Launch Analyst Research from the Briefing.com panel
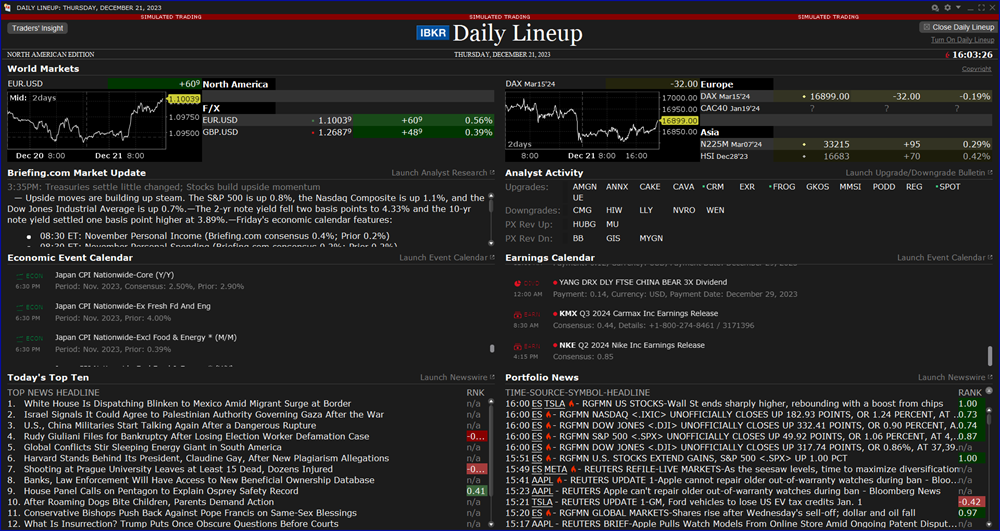This screenshot has height=531, width=1000. click(443, 173)
